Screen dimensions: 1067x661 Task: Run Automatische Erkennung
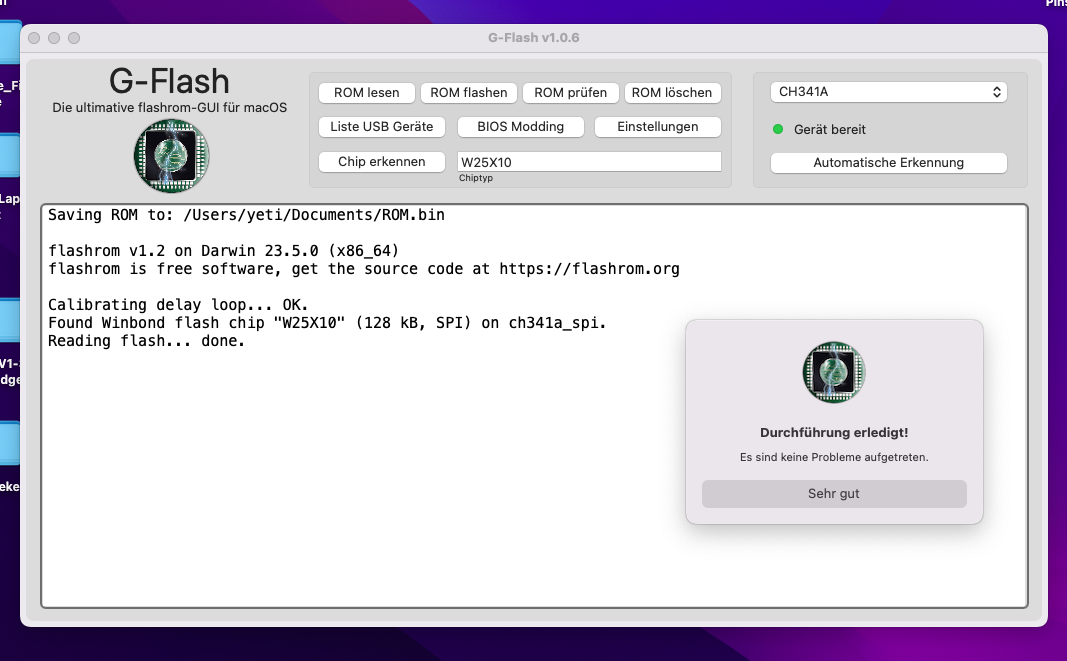[888, 163]
